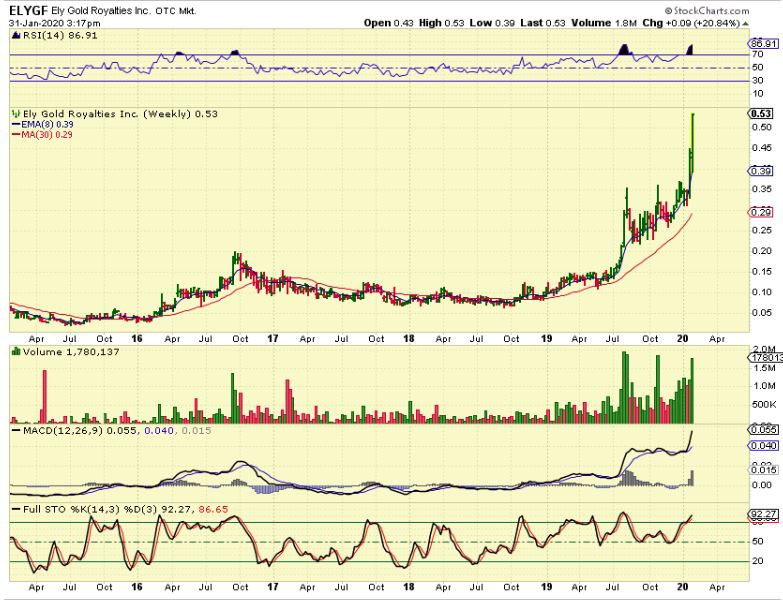
Task: Click the up-arrow icon after Chg percentage
Action: click(x=746, y=23)
